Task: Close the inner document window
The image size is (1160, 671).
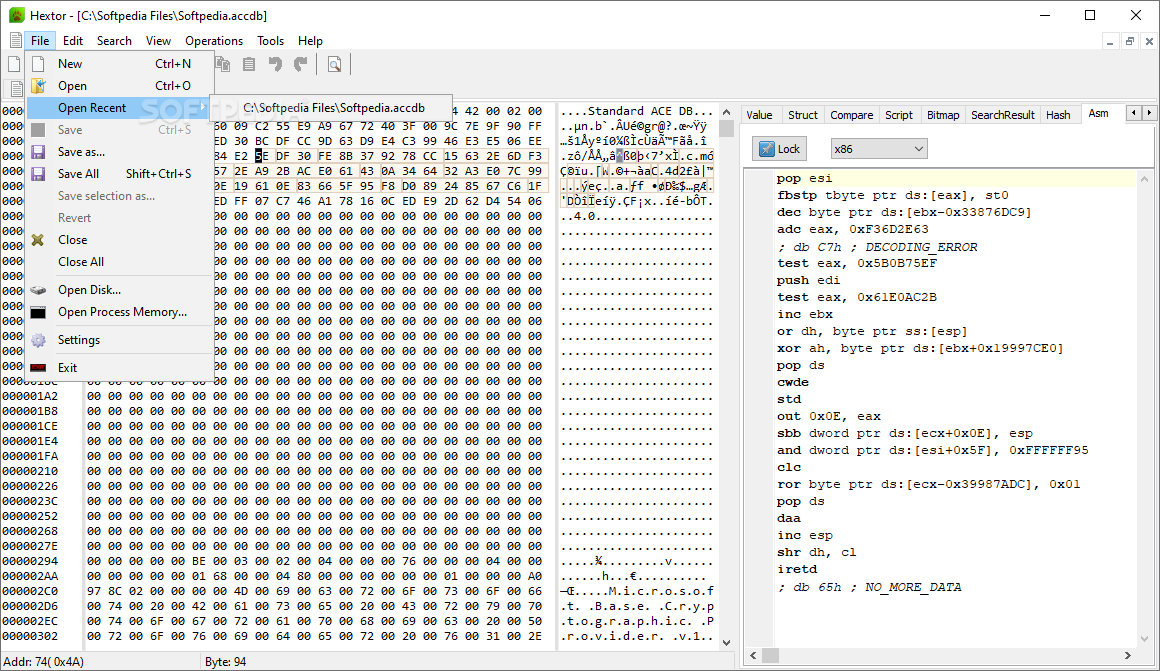Action: coord(1150,41)
